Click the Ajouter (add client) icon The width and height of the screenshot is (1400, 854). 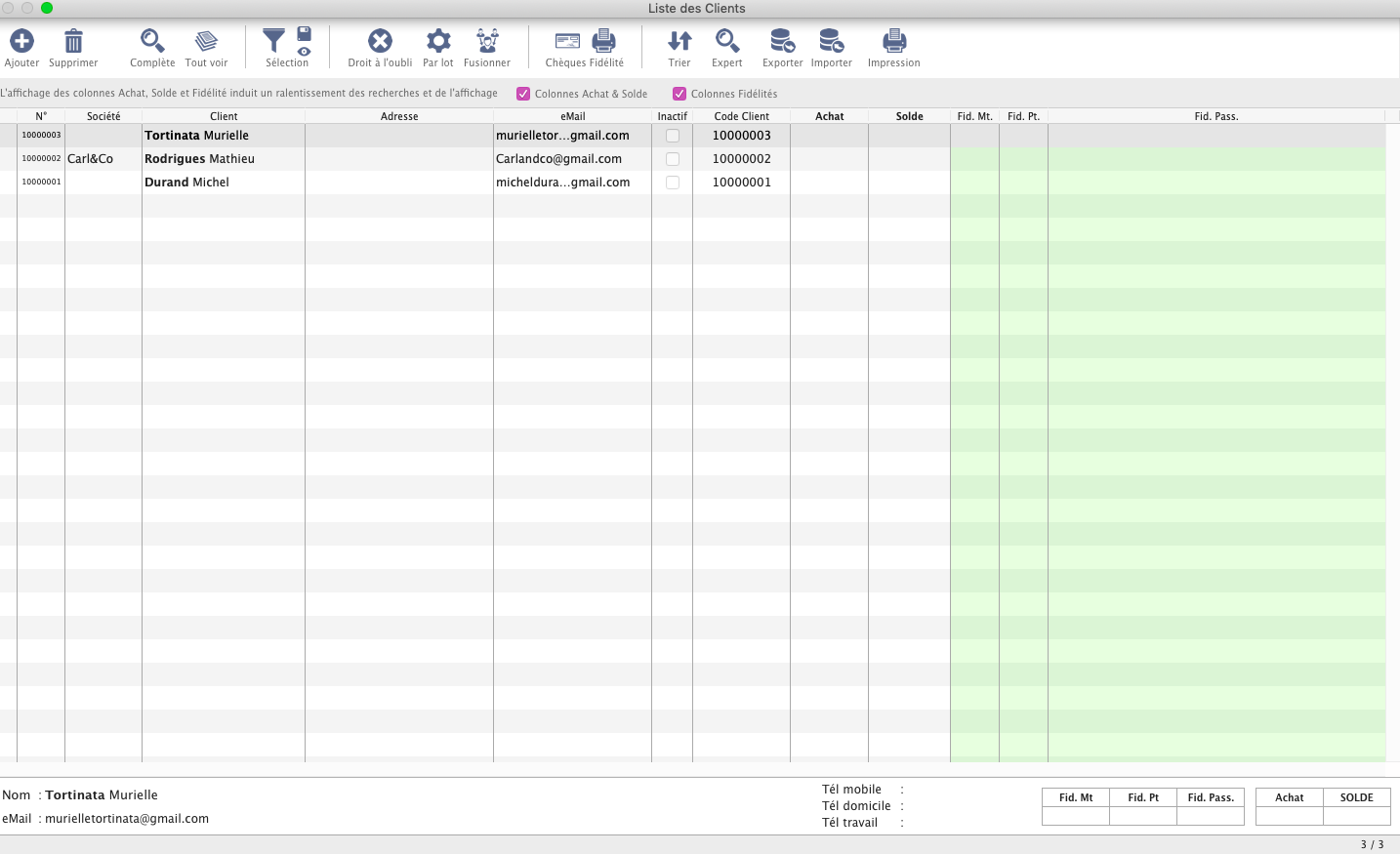click(x=21, y=41)
